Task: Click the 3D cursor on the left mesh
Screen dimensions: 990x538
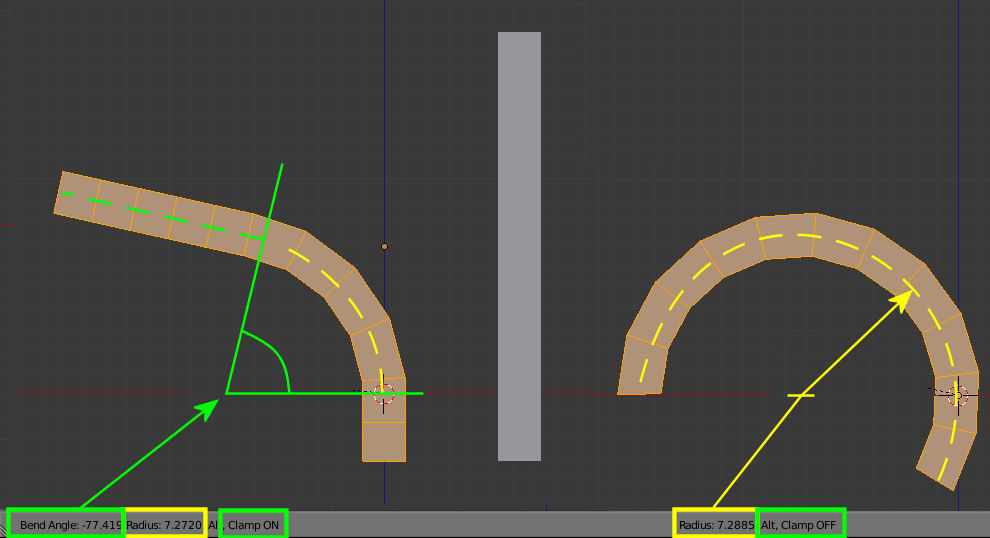Action: [x=383, y=394]
